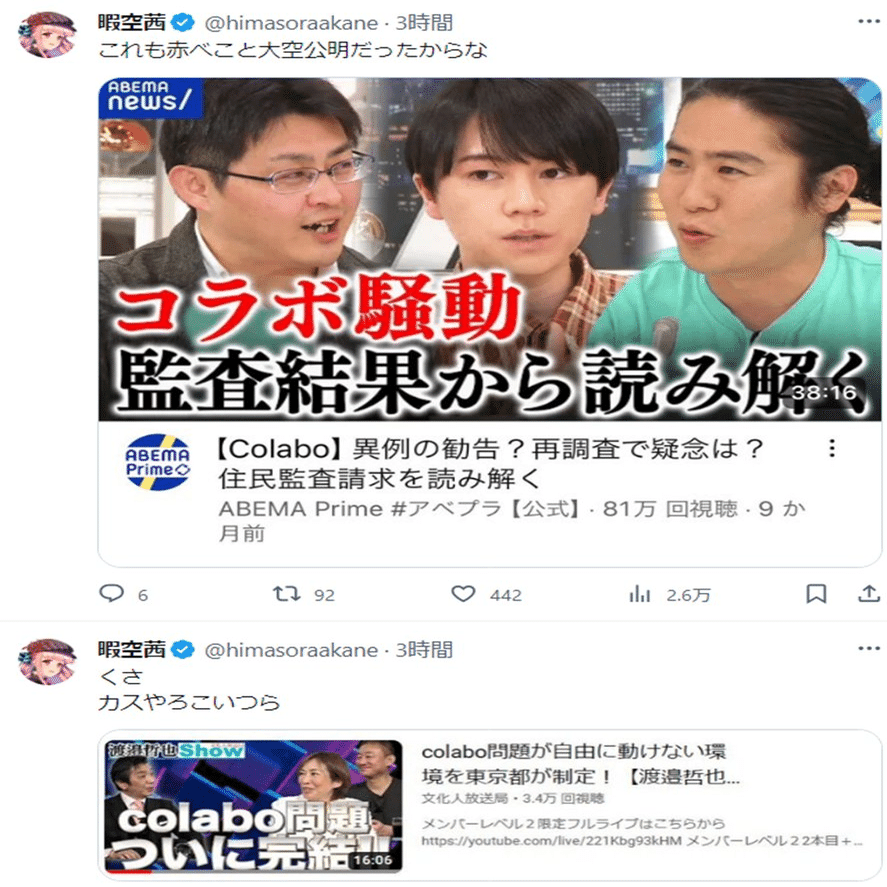Click the 暇空茜 display name on the second tweet
Viewport: 887px width, 887px height.
[132, 649]
